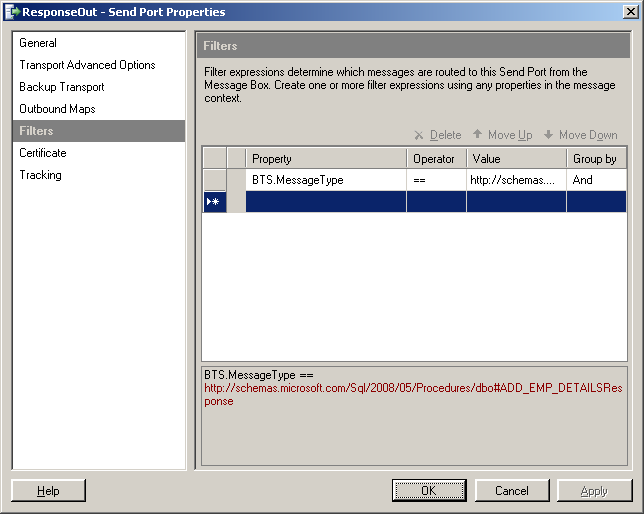644x514 pixels.
Task: Click the http://schemas value cell
Action: (516, 180)
